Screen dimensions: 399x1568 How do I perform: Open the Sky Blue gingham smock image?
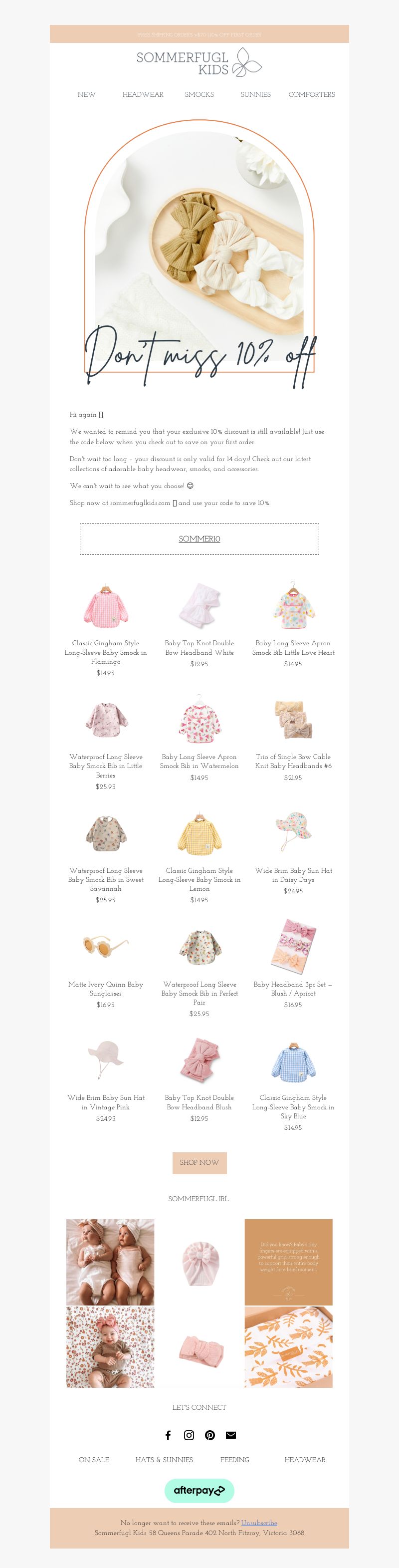point(293,1060)
